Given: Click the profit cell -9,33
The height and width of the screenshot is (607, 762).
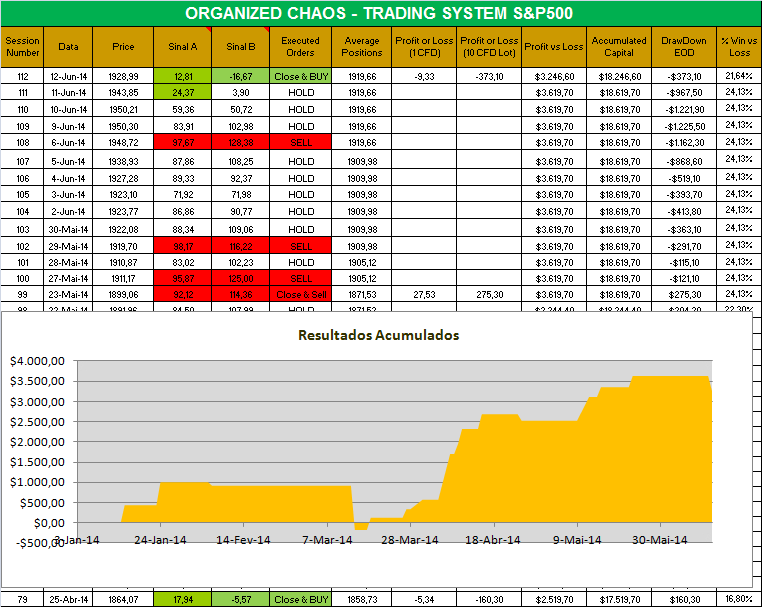Looking at the screenshot, I should pos(424,76).
